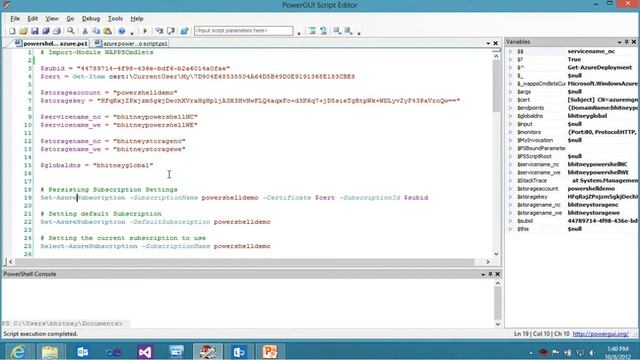This screenshot has height=360, width=640.
Task: Click the 'Set-AzureSubscription' text on line 22
Action: coord(83,222)
